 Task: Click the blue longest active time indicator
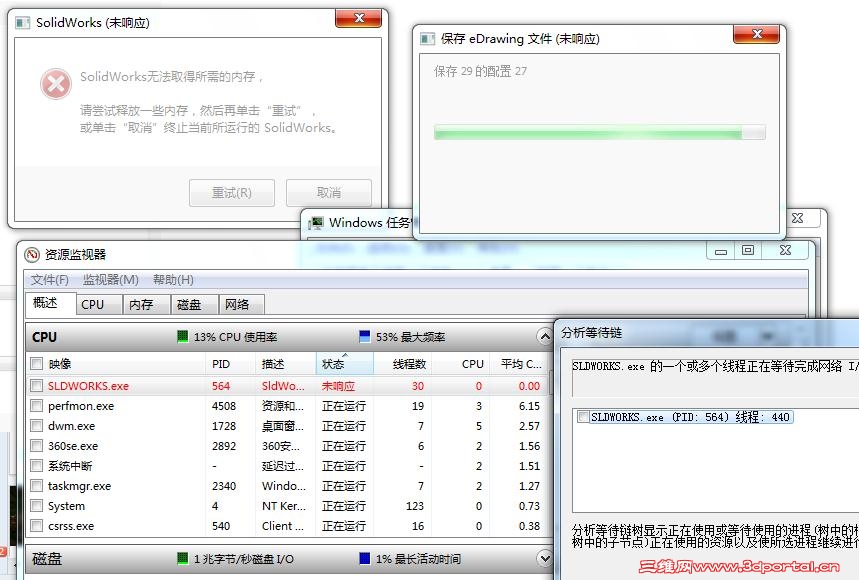(x=364, y=558)
